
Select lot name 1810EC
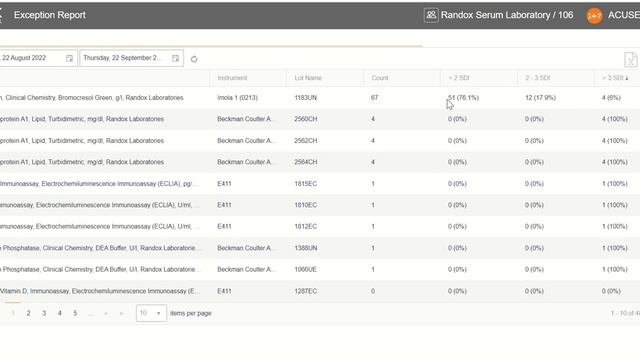click(306, 205)
